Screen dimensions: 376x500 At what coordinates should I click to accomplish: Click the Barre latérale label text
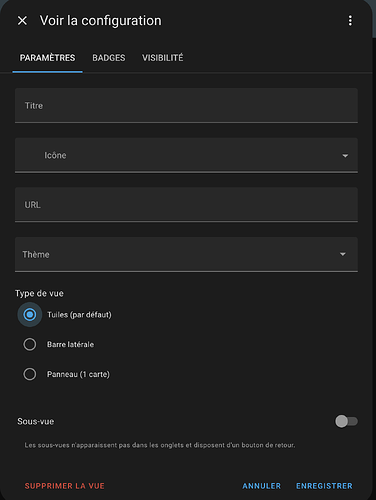[70, 344]
